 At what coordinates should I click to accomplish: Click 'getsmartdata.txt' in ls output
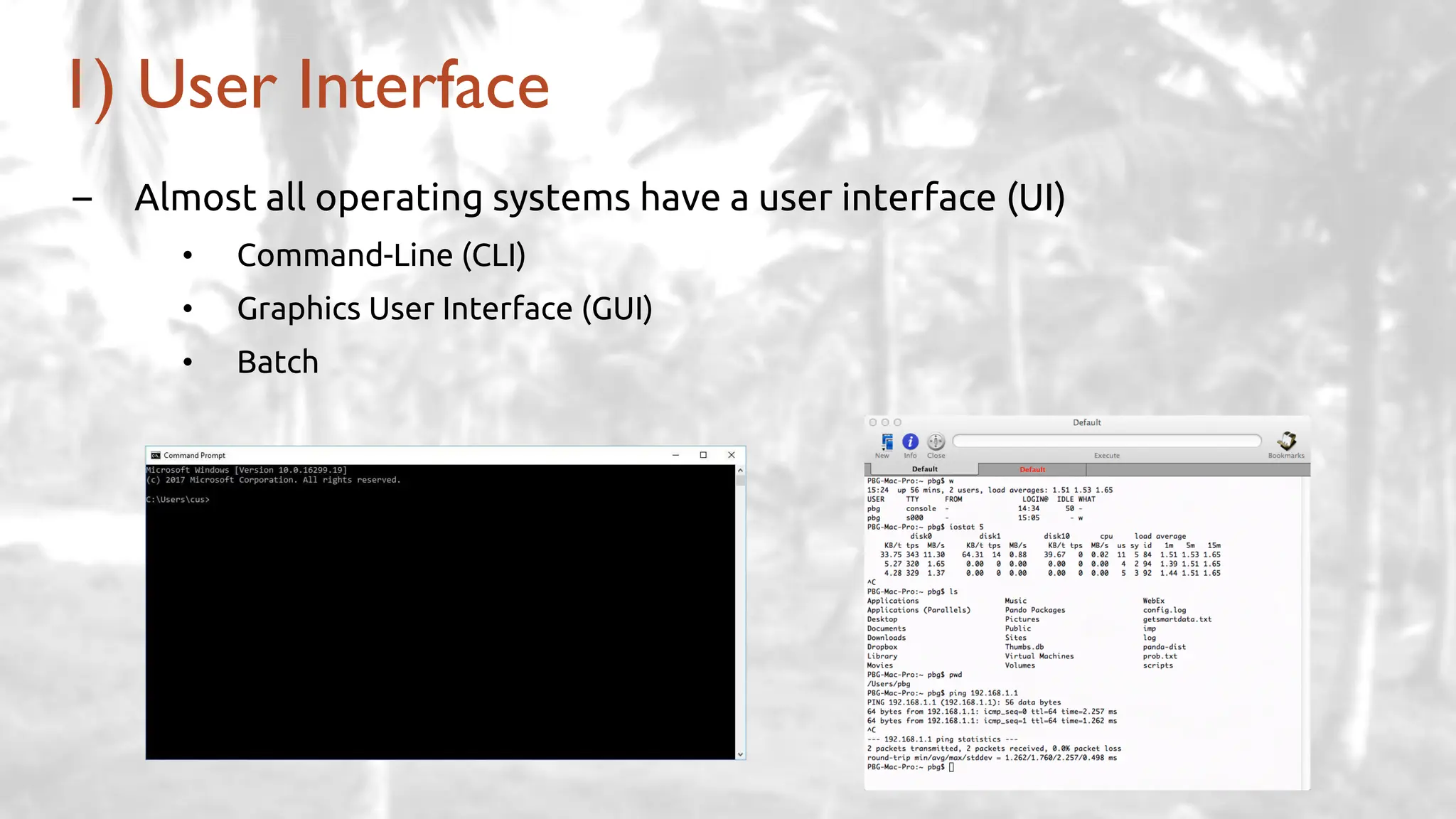1177,619
